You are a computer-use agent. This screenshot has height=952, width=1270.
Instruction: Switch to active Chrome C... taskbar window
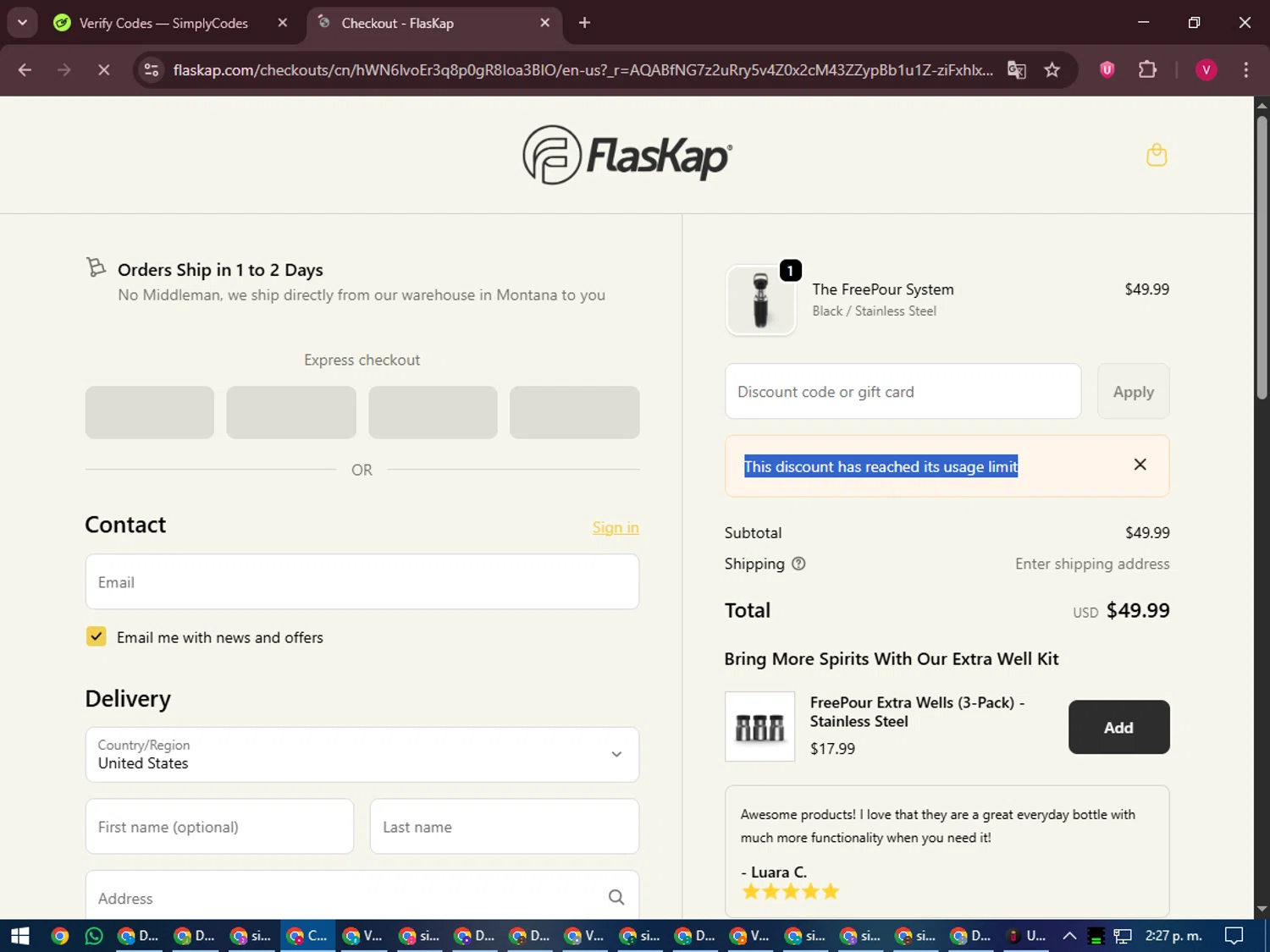307,935
